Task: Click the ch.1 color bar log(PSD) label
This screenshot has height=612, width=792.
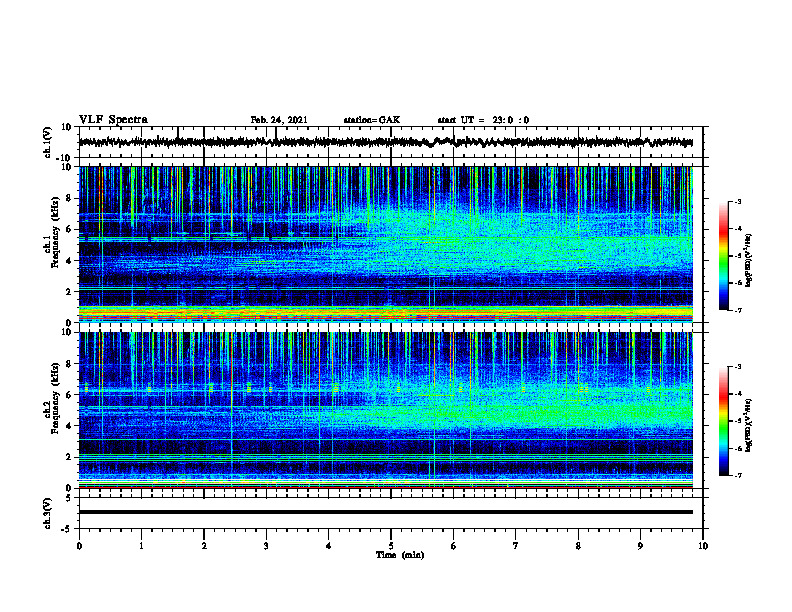Action: [748, 260]
